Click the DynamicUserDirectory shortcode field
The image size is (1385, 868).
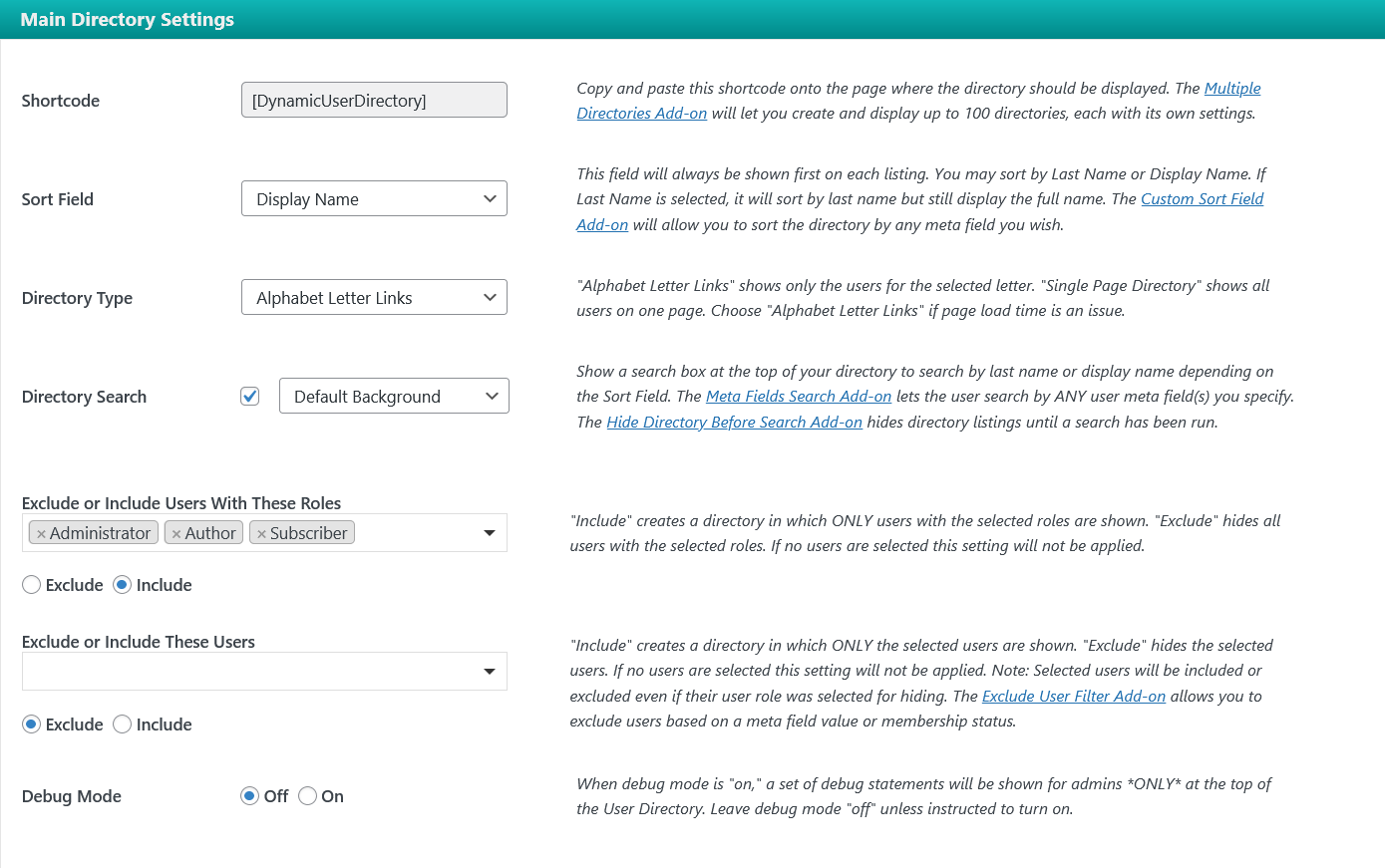coord(374,100)
